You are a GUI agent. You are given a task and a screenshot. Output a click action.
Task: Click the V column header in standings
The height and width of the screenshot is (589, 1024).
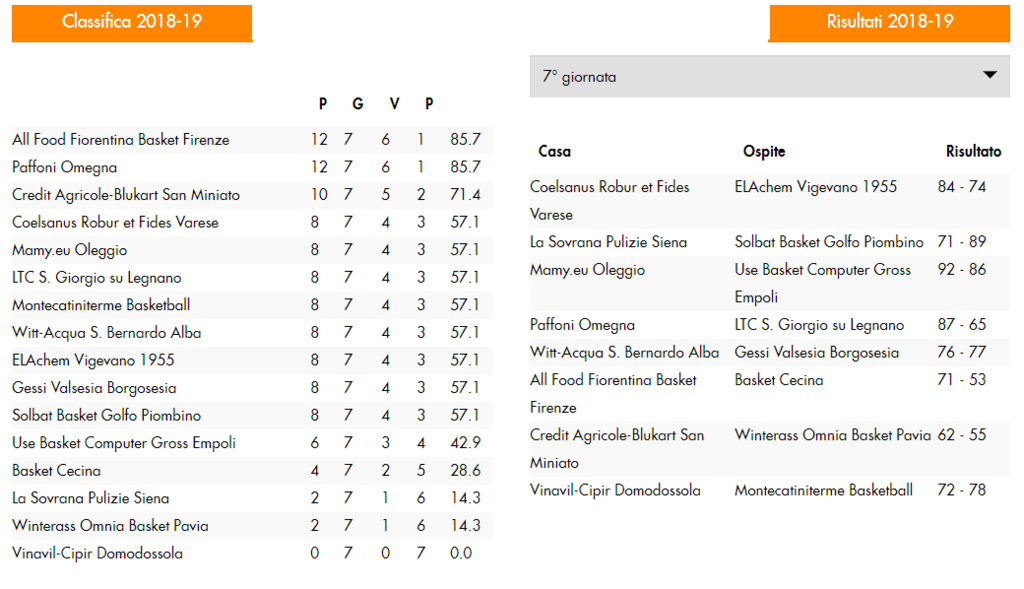(x=394, y=104)
